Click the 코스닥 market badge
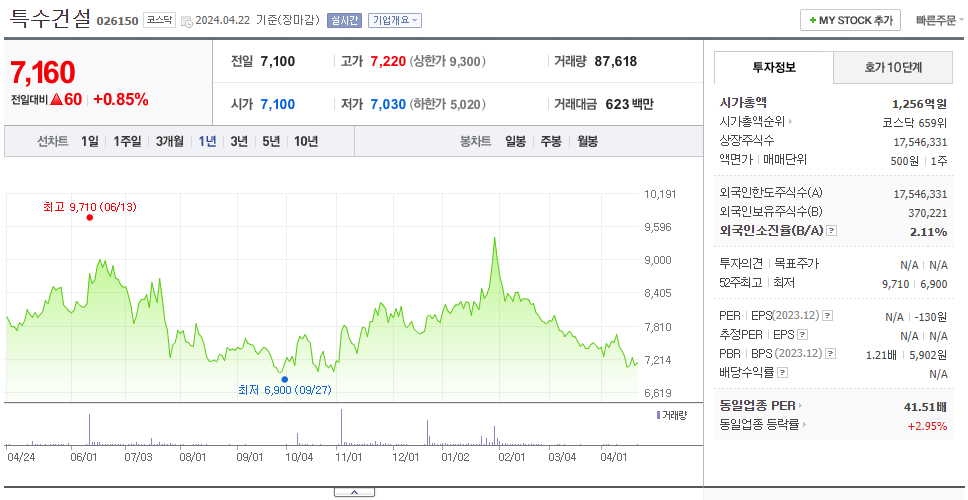This screenshot has width=968, height=500. pos(159,20)
